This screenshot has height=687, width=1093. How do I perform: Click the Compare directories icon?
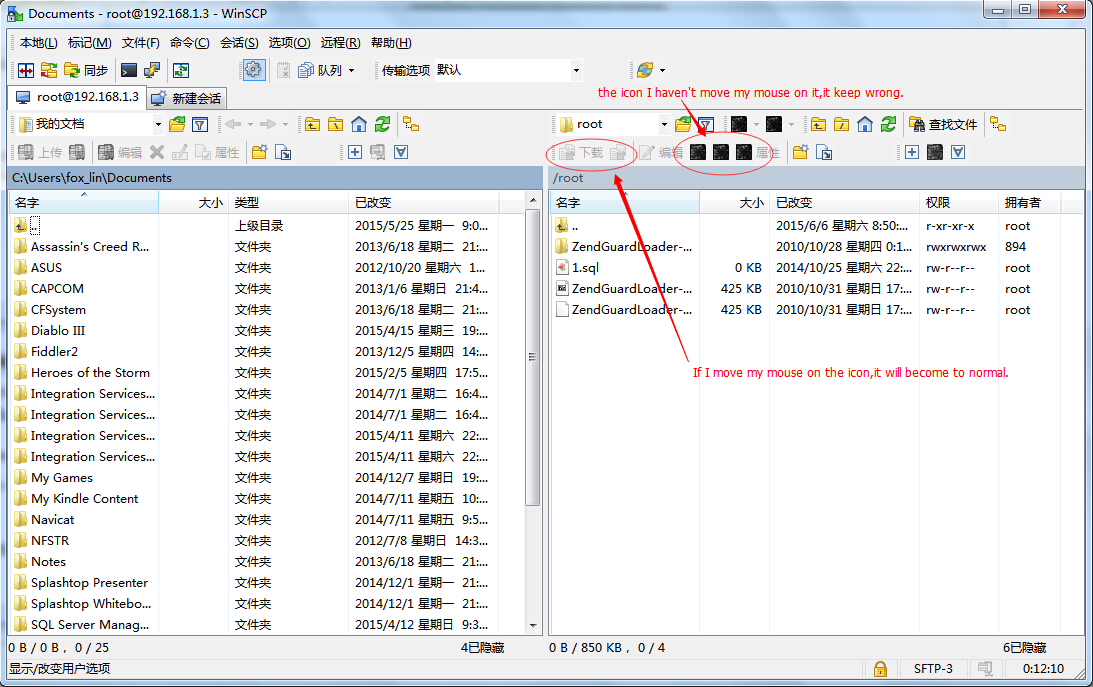coord(26,70)
